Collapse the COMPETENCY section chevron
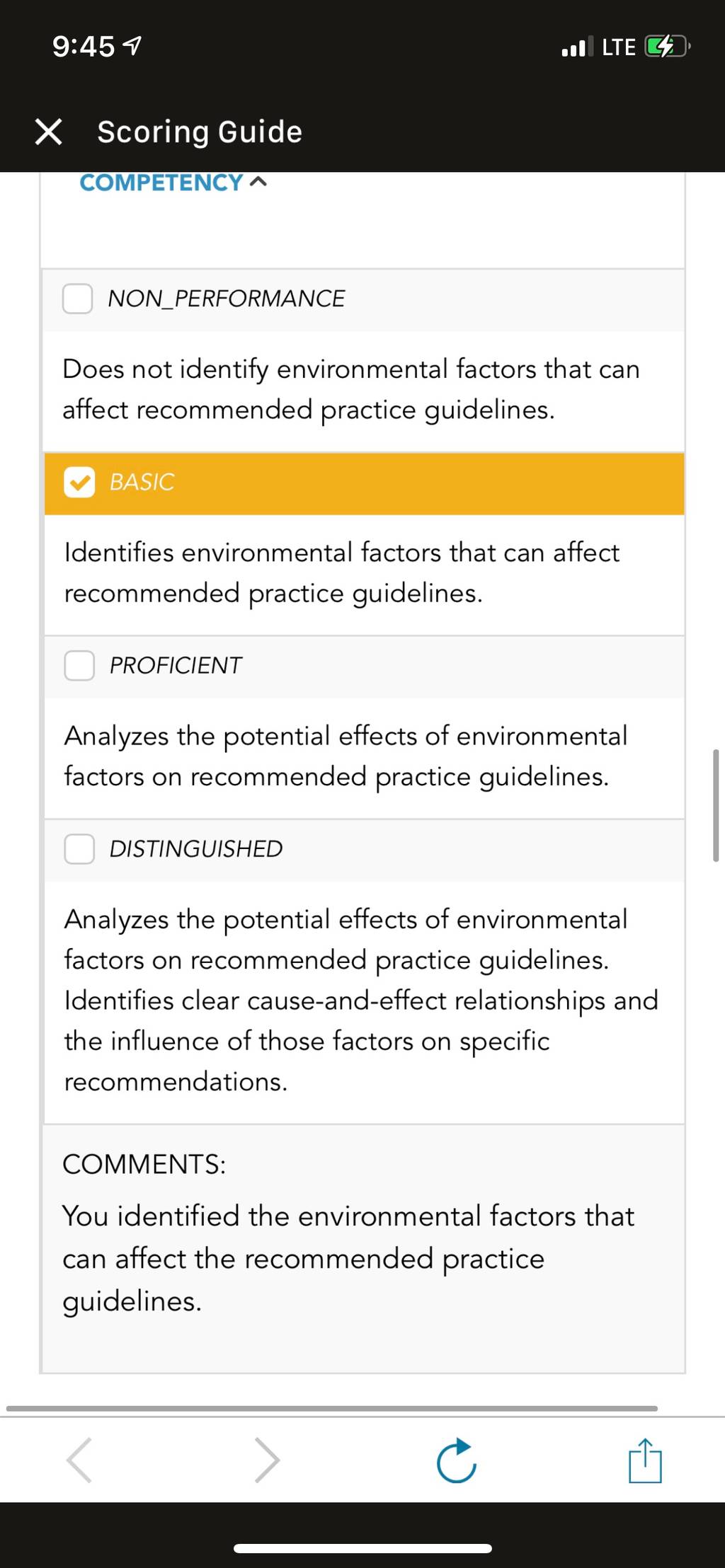The height and width of the screenshot is (1568, 725). tap(259, 183)
